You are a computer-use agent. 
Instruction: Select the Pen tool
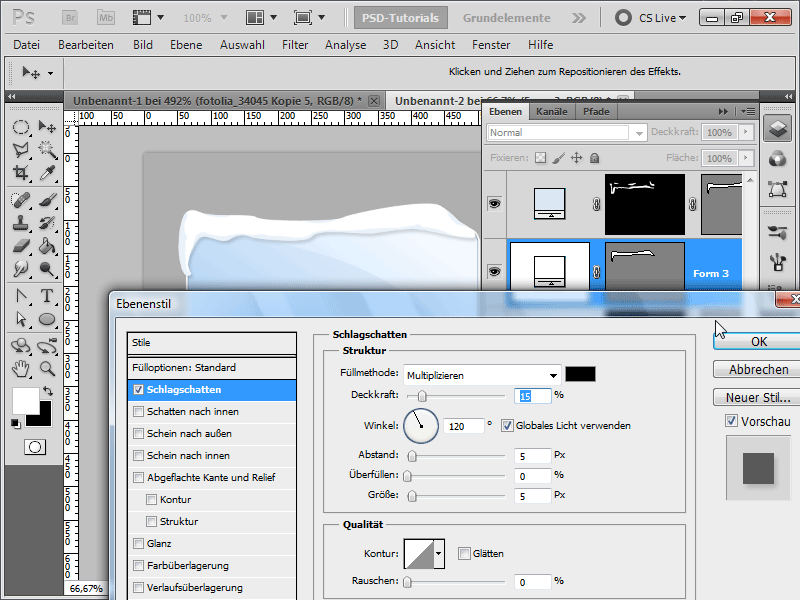point(20,296)
